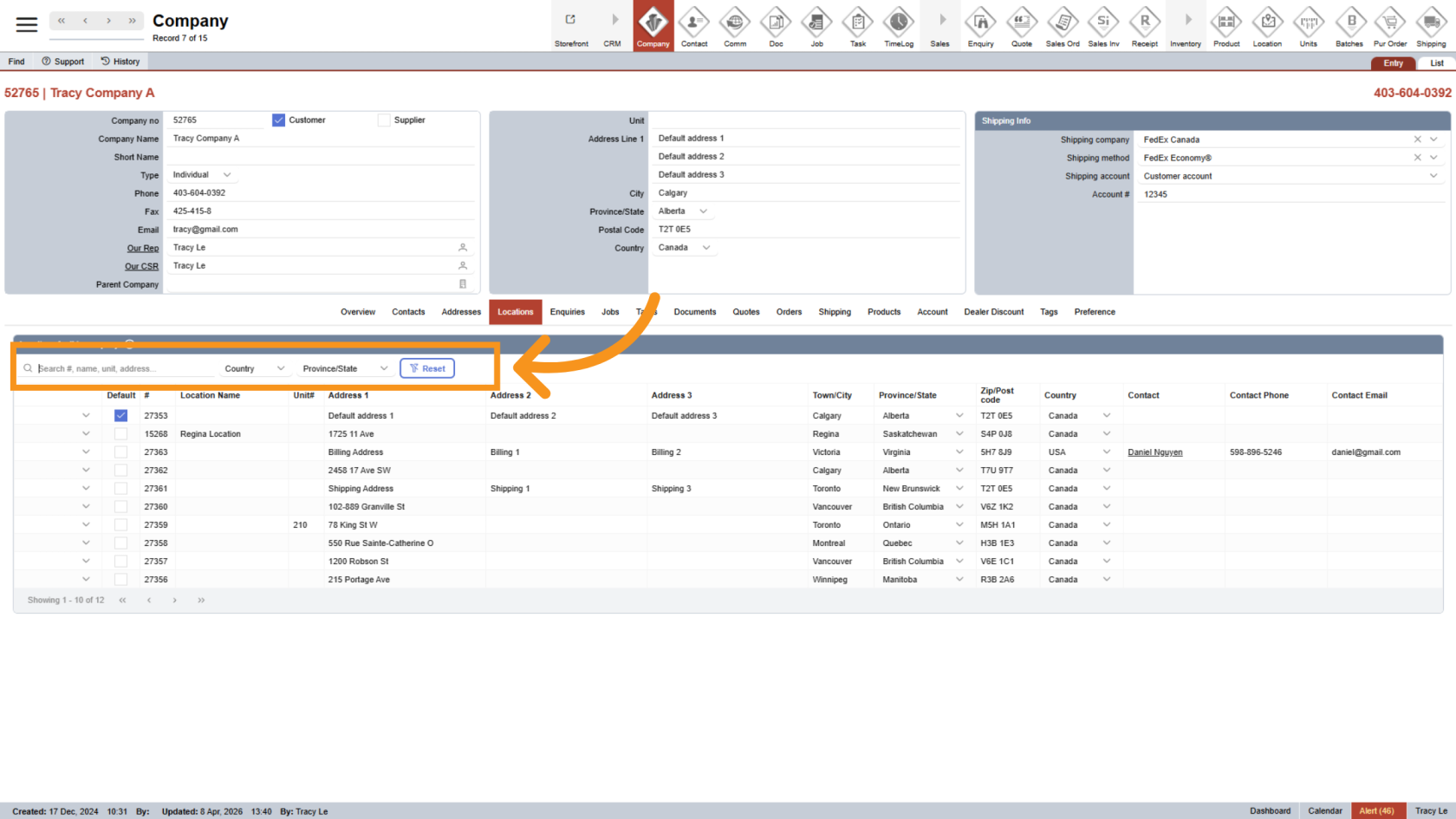Switch to the Documents tab
This screenshot has width=1456, height=819.
point(695,312)
